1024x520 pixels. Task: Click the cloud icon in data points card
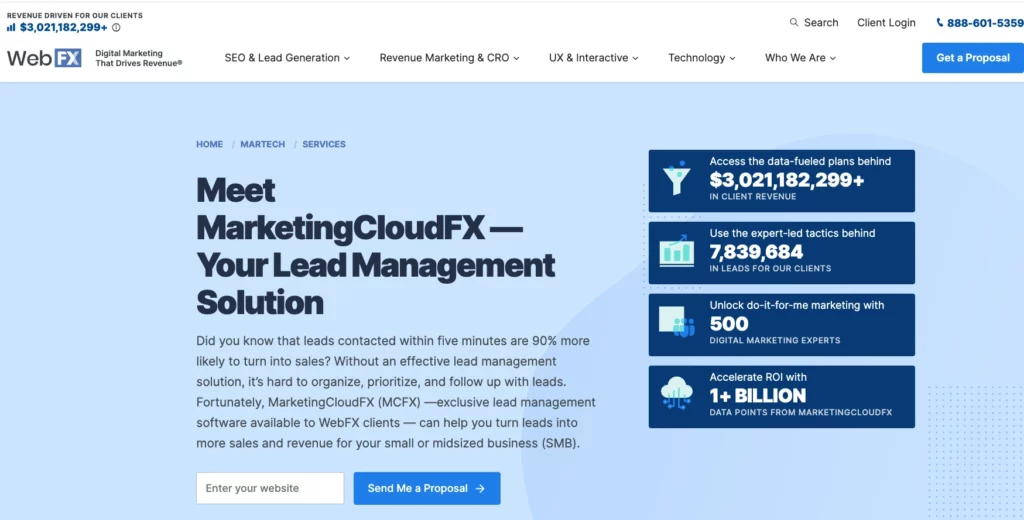coord(677,395)
